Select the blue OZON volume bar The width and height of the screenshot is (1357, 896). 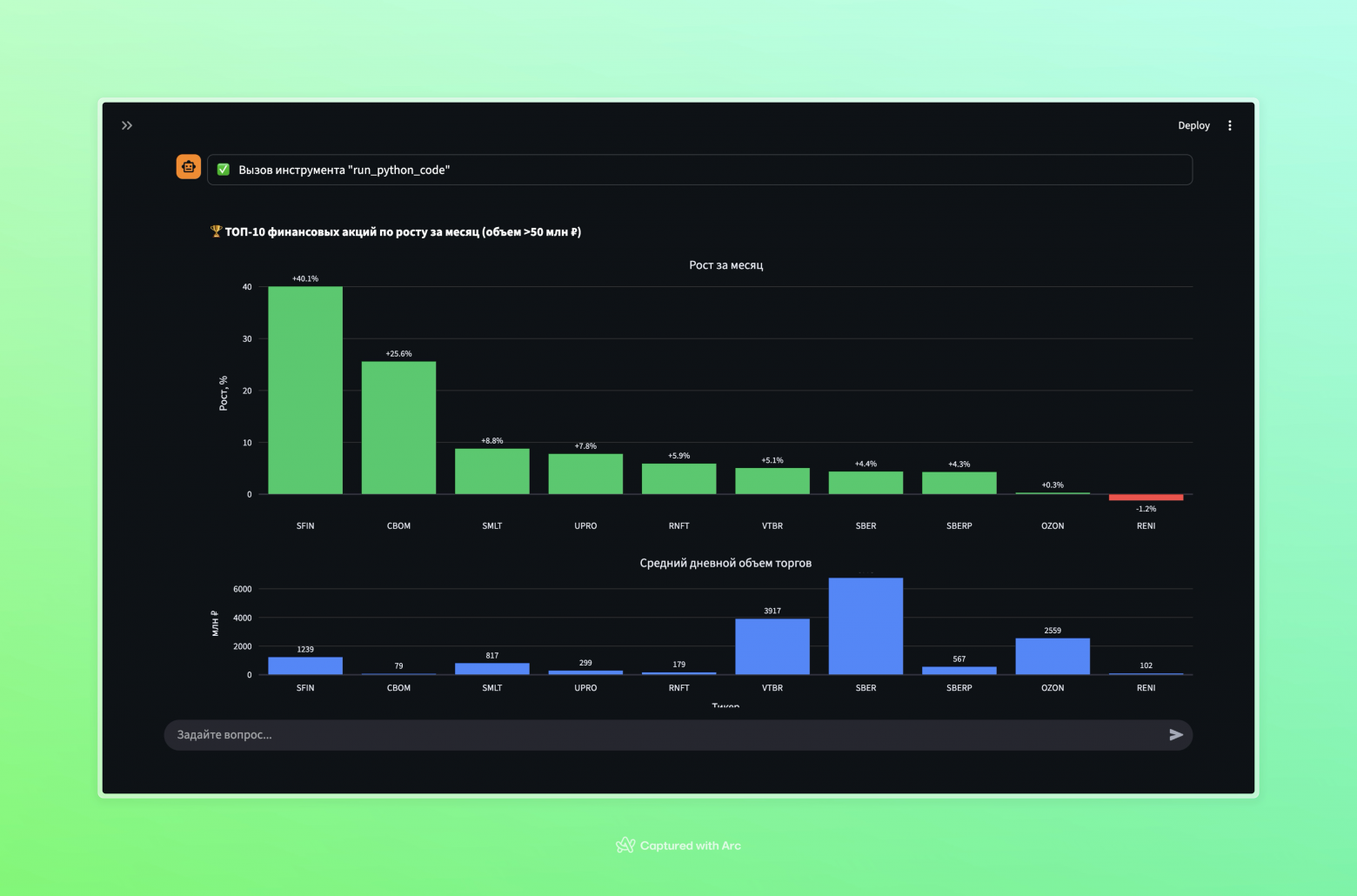click(1053, 656)
